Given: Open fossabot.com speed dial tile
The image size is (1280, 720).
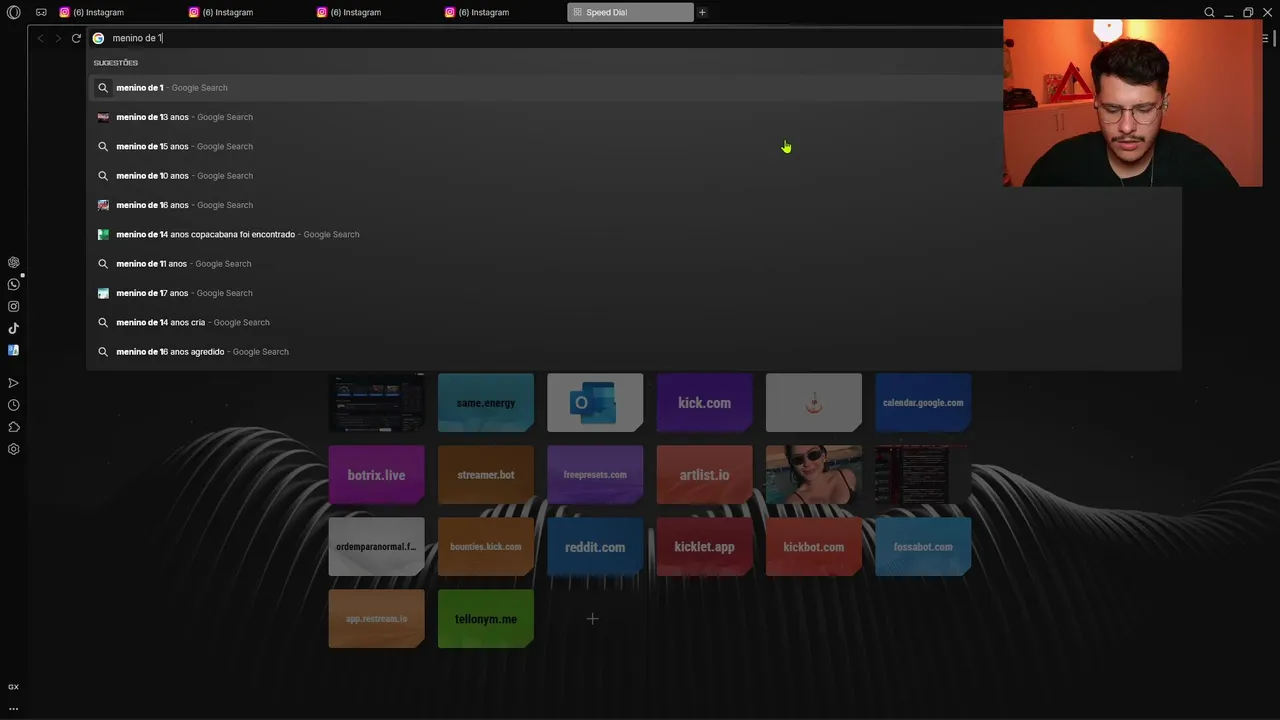Looking at the screenshot, I should click(923, 547).
